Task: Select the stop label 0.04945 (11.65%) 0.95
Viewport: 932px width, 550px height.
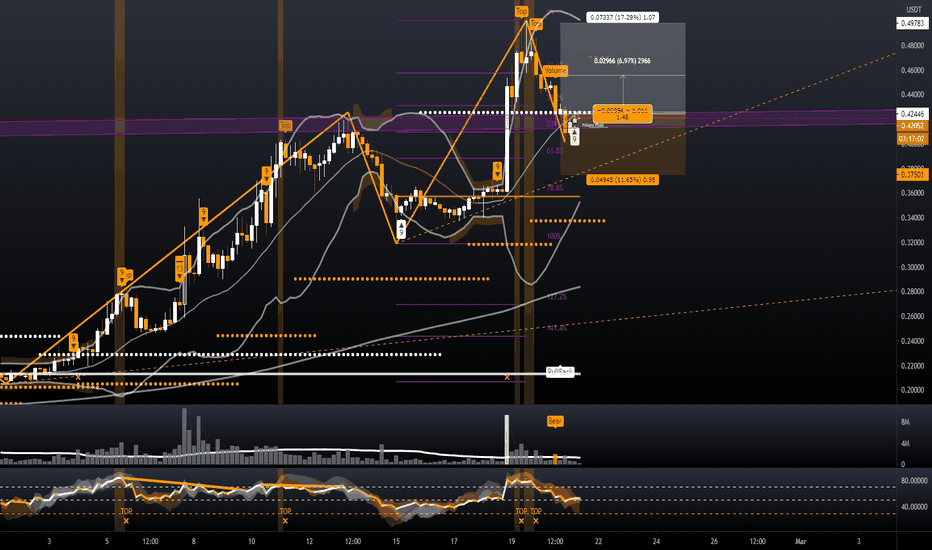Action: point(622,180)
